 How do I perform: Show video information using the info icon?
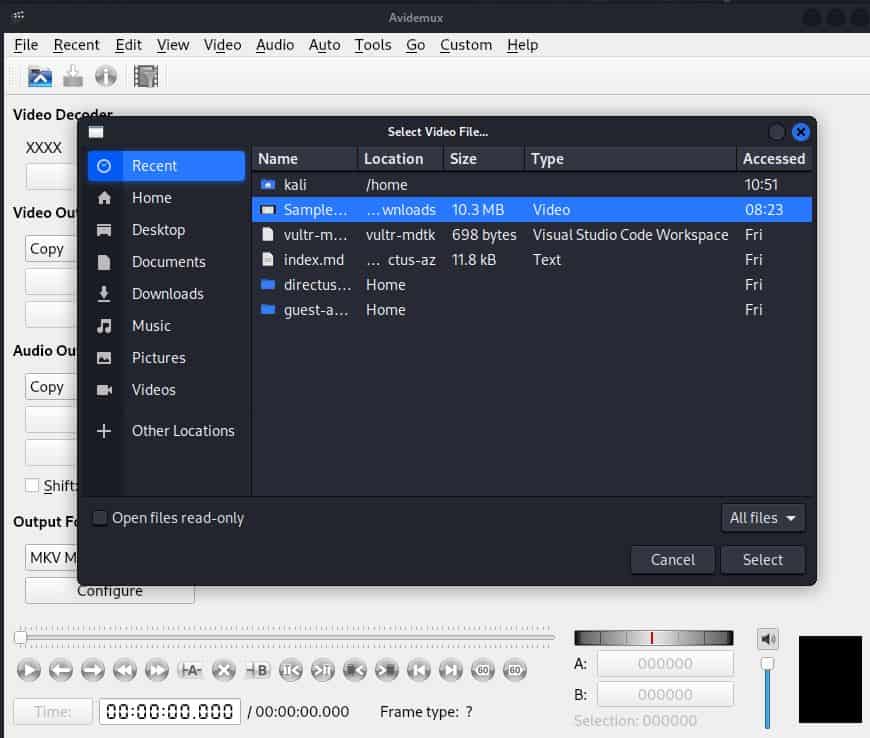(106, 76)
